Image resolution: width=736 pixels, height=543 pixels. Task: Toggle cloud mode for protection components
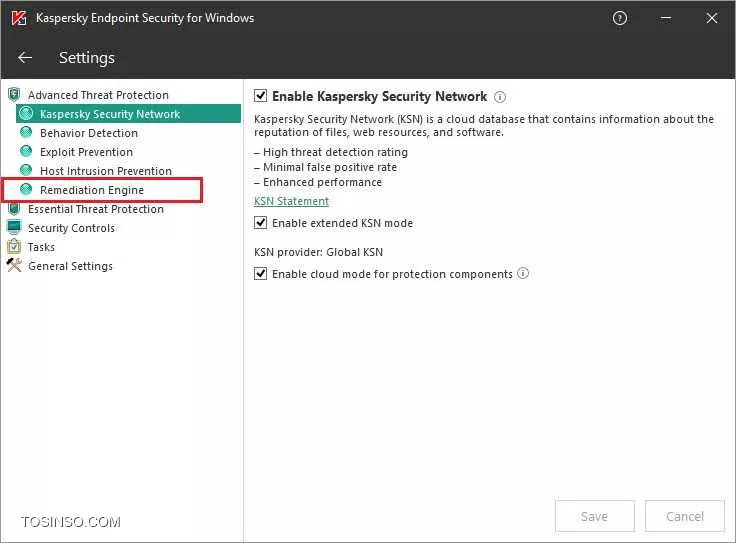pyautogui.click(x=261, y=274)
